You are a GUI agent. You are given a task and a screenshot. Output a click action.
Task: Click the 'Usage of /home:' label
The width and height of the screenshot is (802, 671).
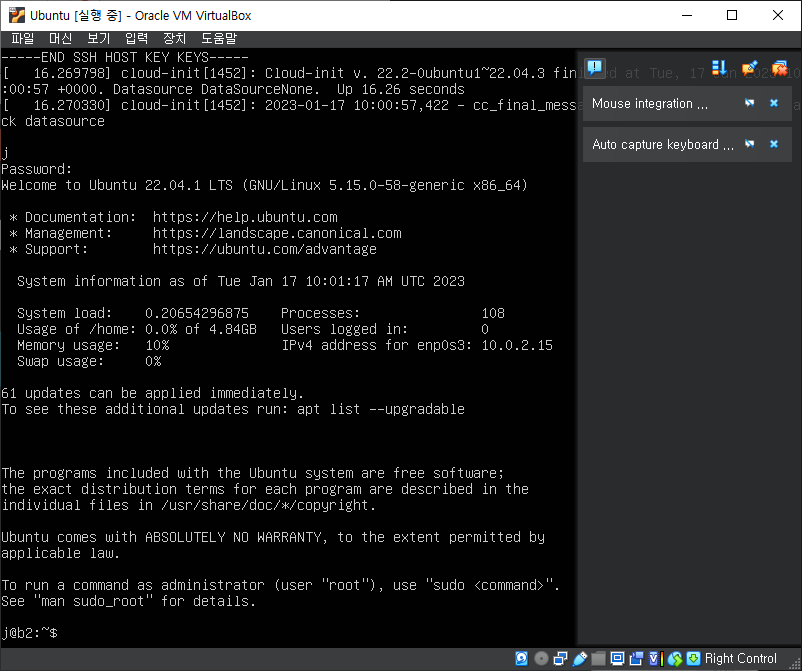(x=76, y=329)
